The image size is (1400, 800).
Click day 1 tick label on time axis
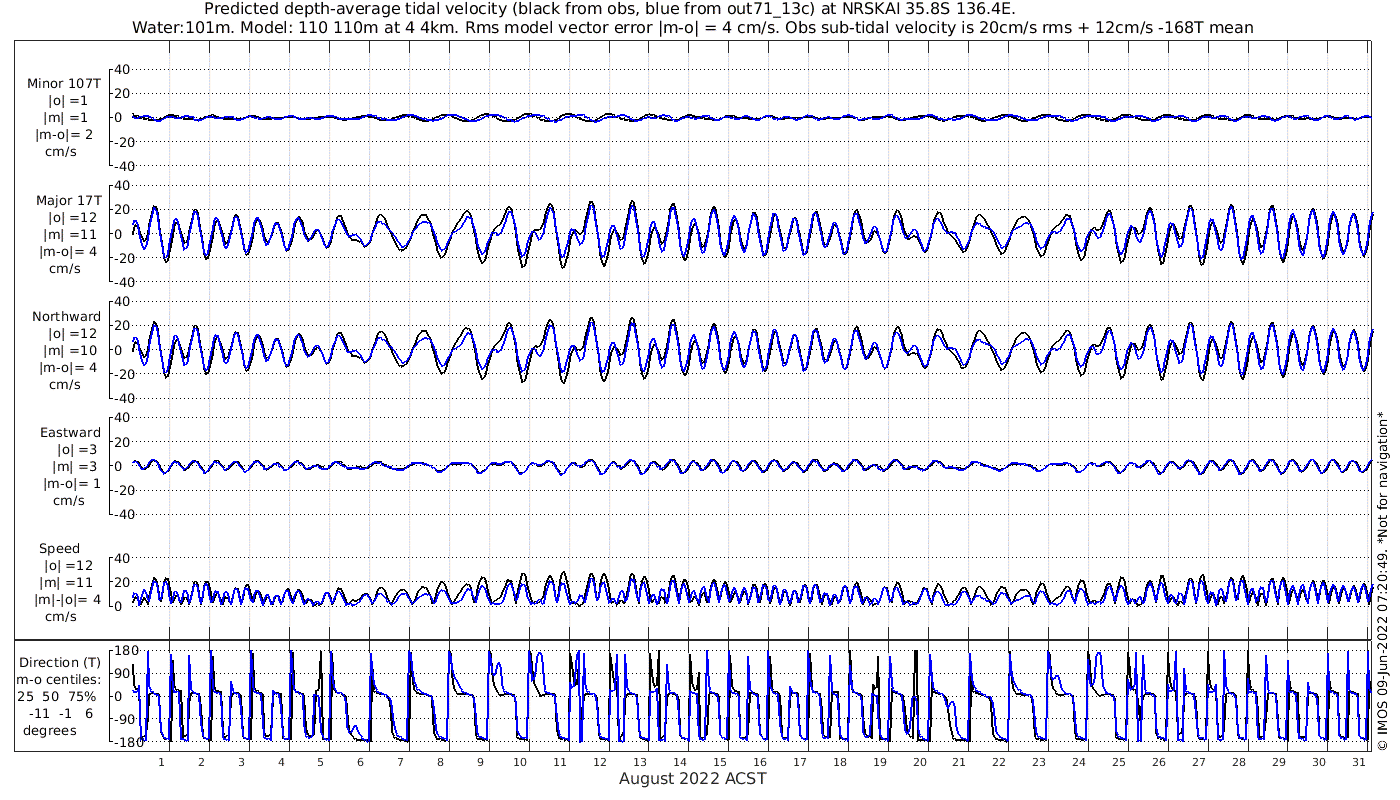(161, 762)
